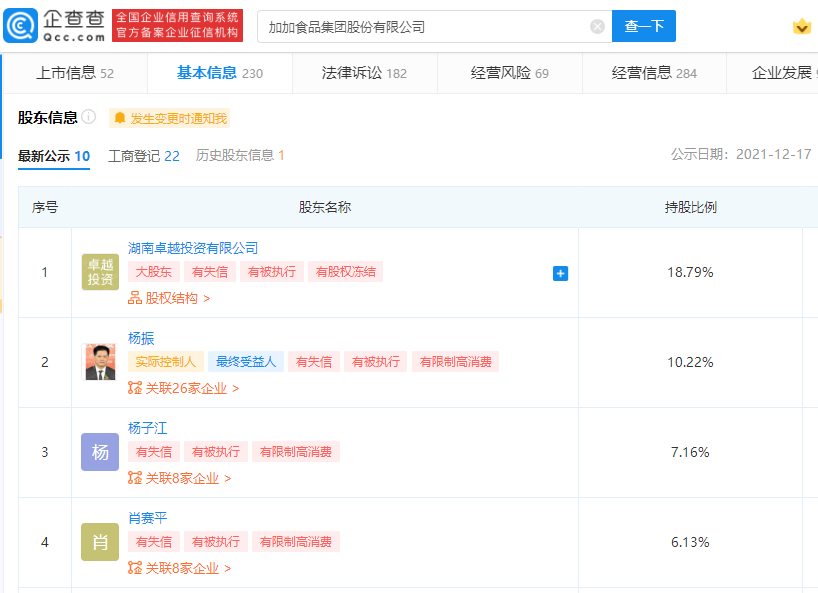Open 杨振's profile photo

point(100,362)
